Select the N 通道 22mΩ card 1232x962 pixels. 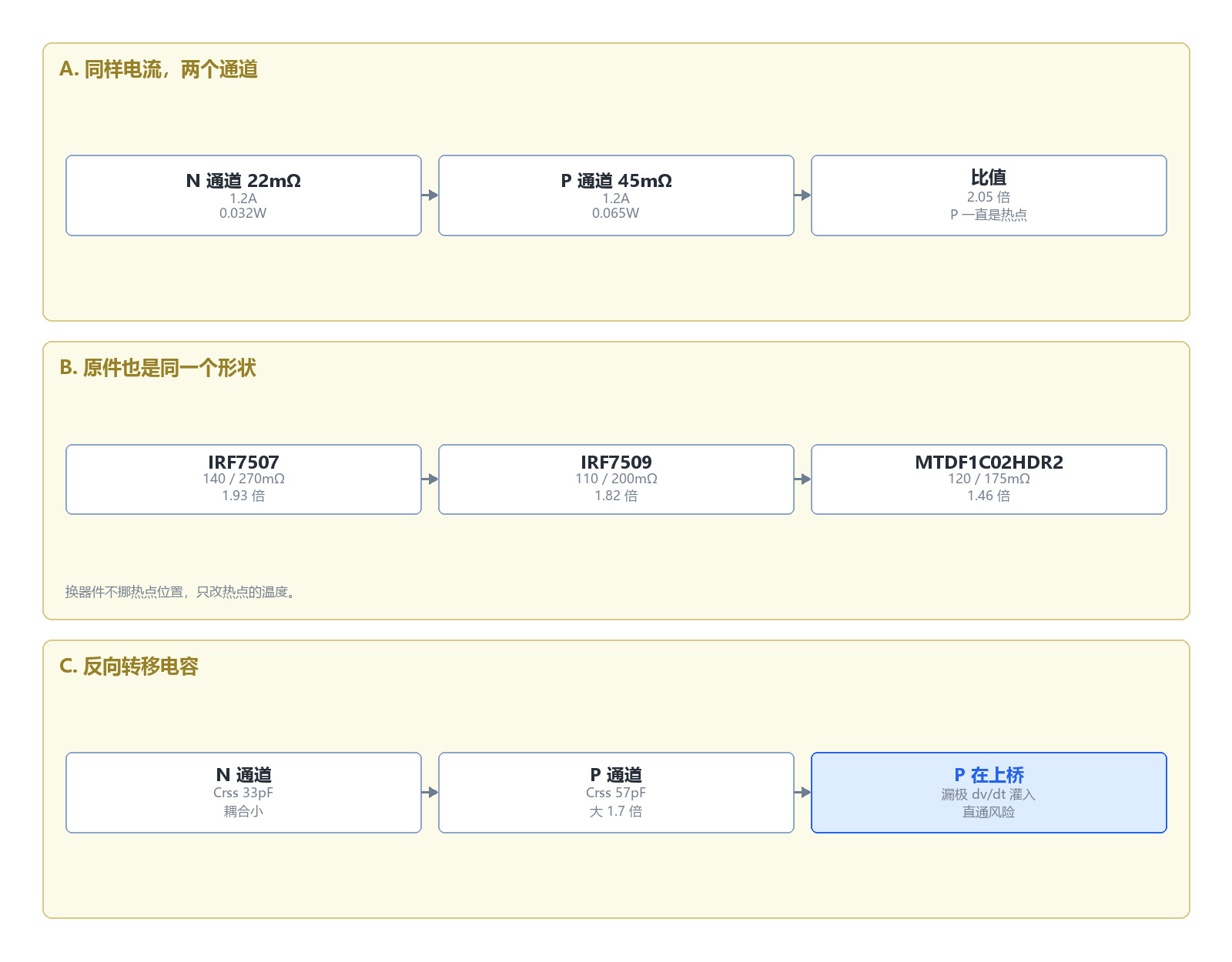click(x=243, y=195)
